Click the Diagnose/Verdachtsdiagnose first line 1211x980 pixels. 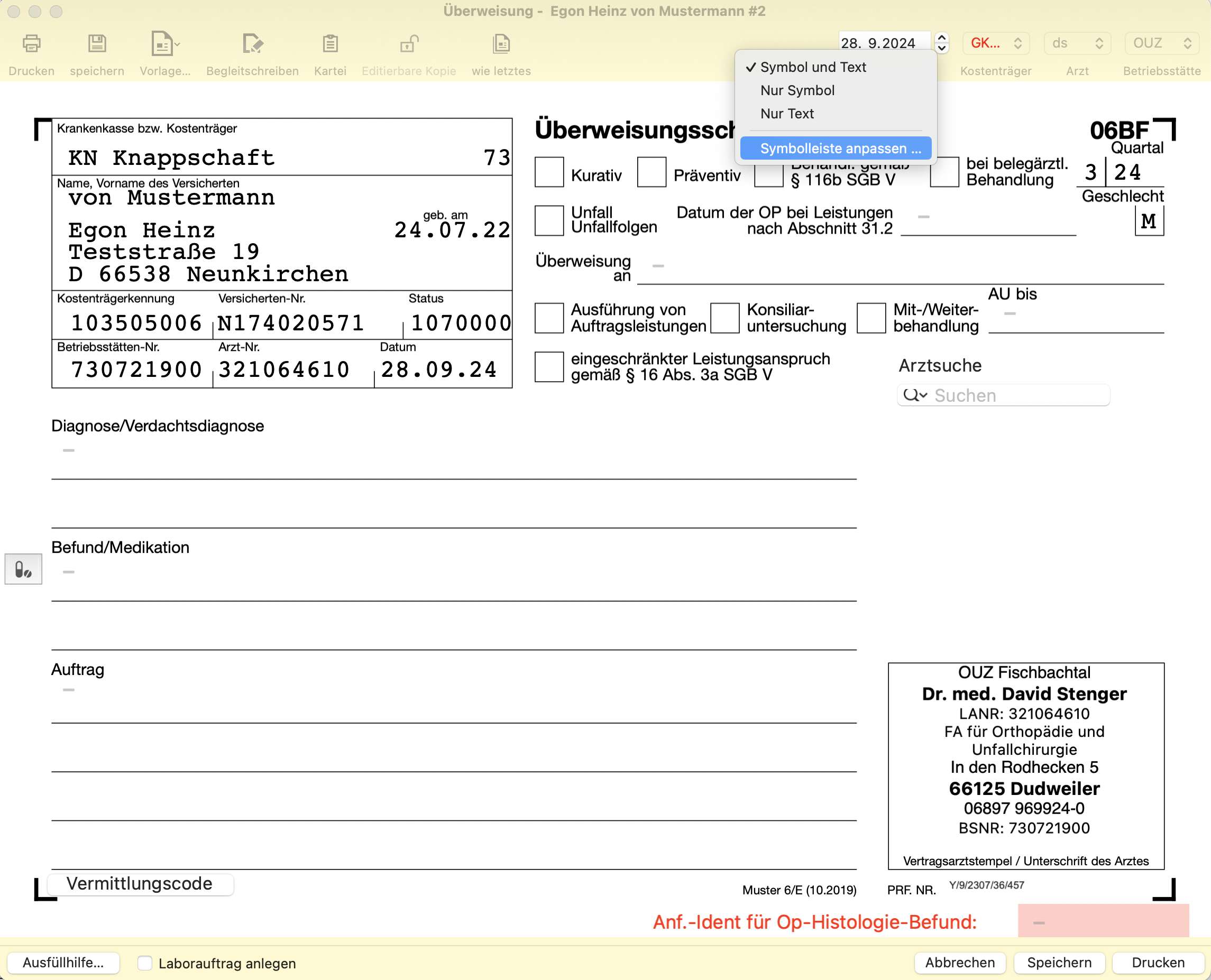tap(454, 459)
